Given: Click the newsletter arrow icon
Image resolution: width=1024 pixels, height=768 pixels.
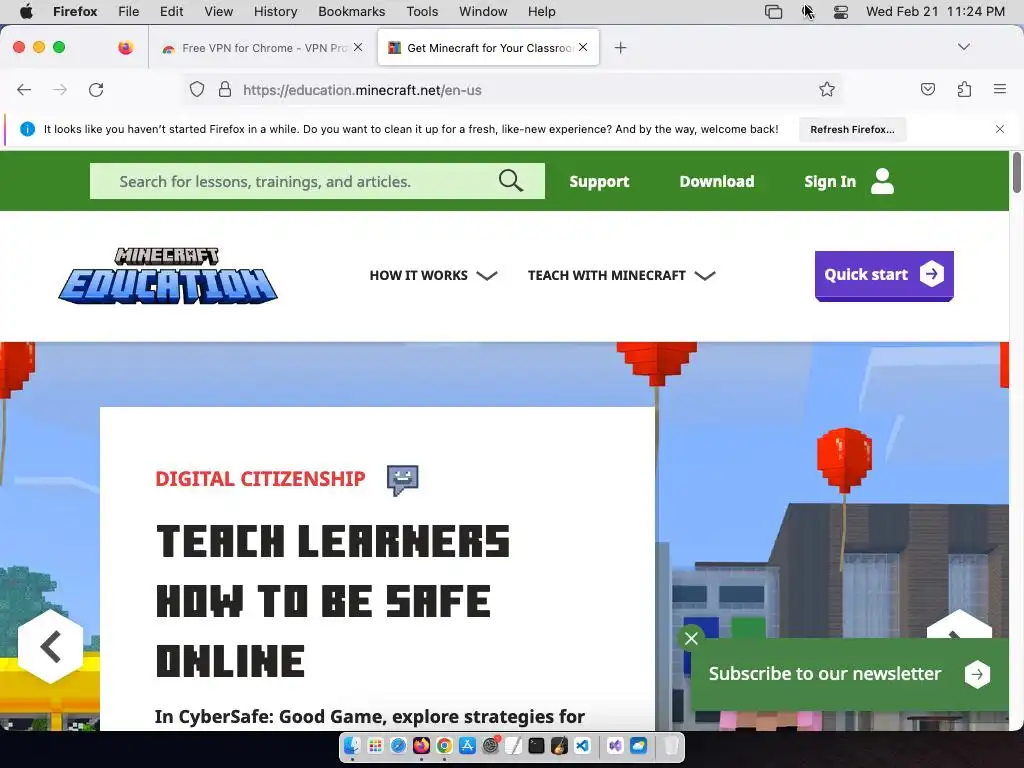Looking at the screenshot, I should pos(977,674).
